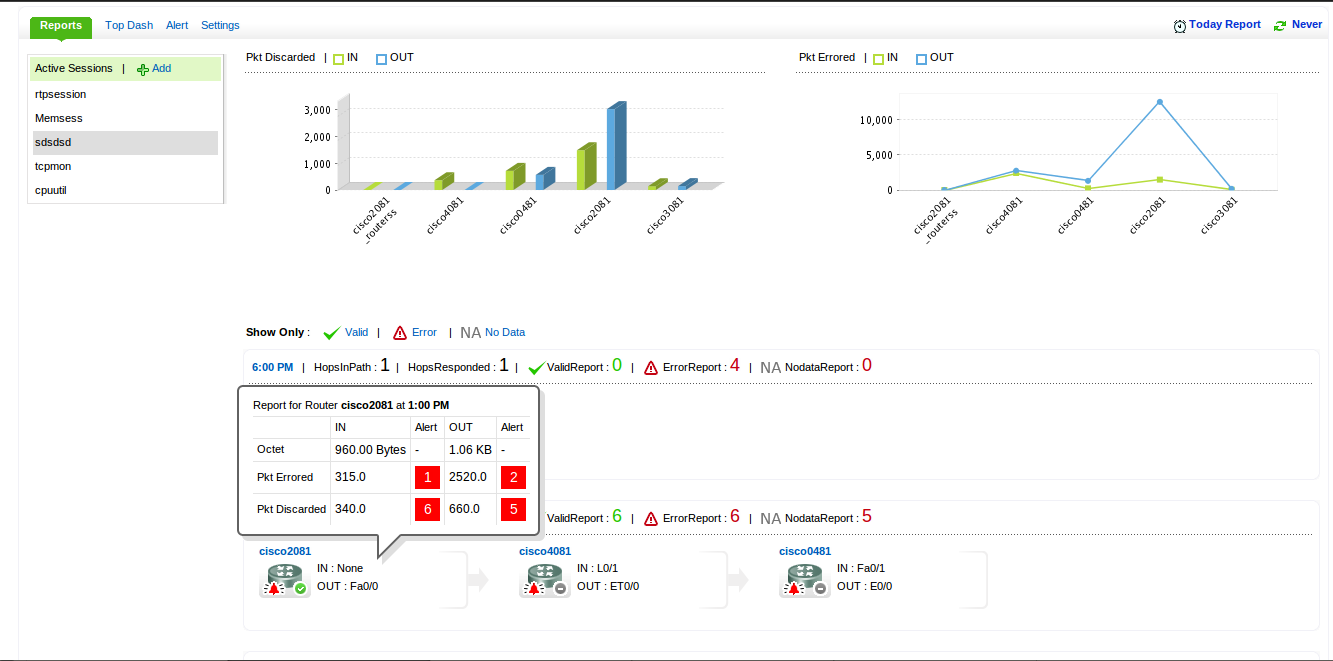1333x661 pixels.
Task: Click the cisco4081 router icon
Action: coord(545,580)
